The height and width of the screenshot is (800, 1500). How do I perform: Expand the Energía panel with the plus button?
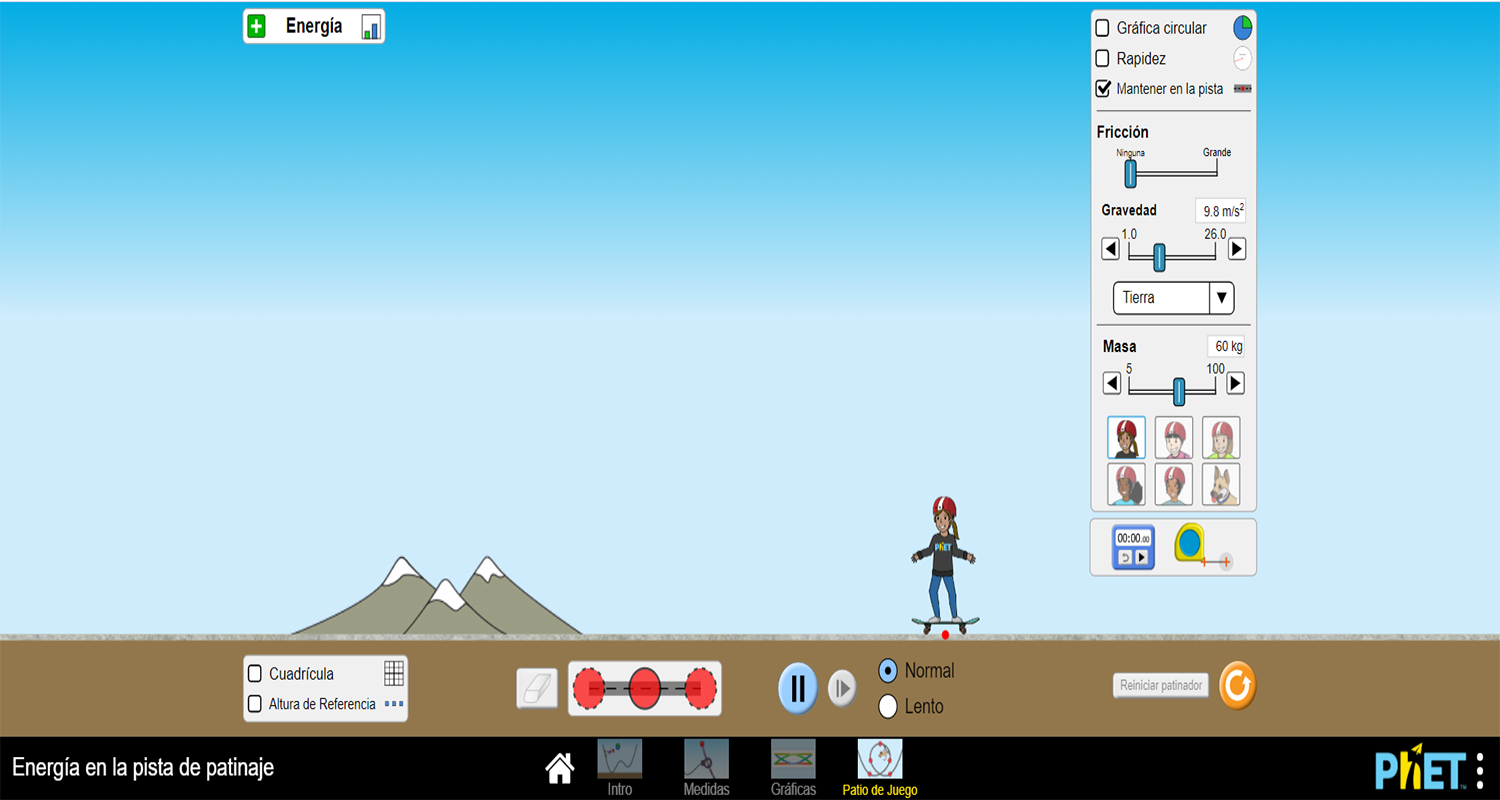coord(257,27)
